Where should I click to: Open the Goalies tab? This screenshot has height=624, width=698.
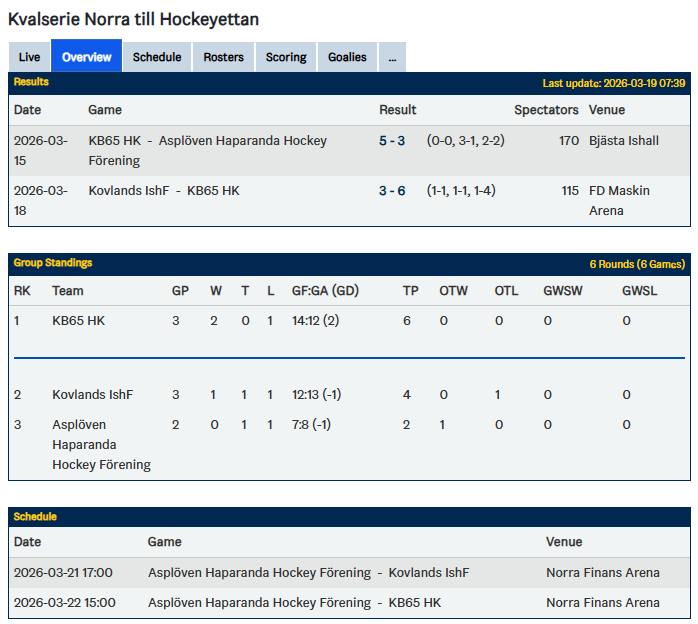[347, 57]
